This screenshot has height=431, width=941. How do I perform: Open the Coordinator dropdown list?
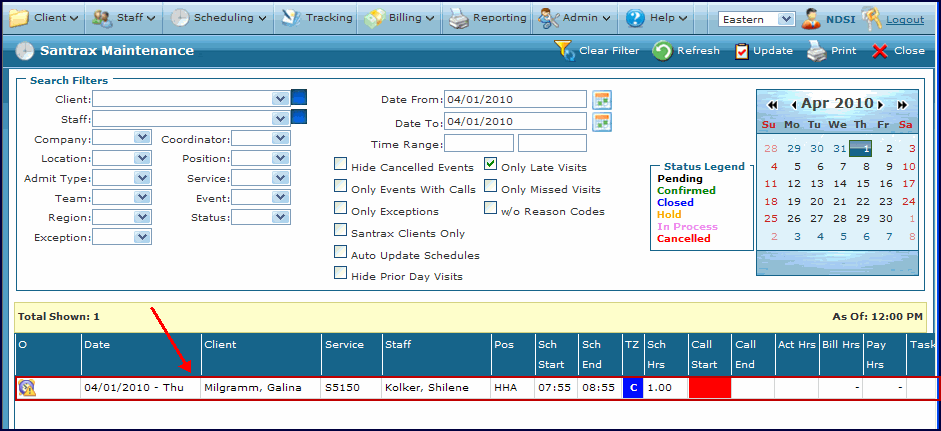click(x=281, y=138)
